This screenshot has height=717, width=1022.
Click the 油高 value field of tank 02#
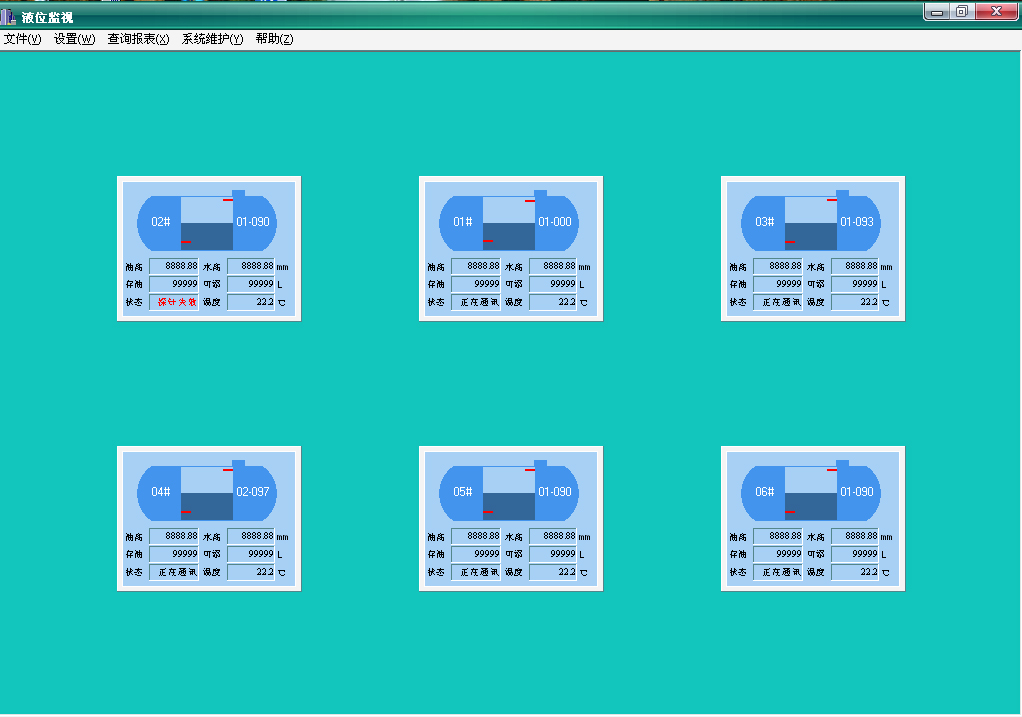pyautogui.click(x=174, y=266)
